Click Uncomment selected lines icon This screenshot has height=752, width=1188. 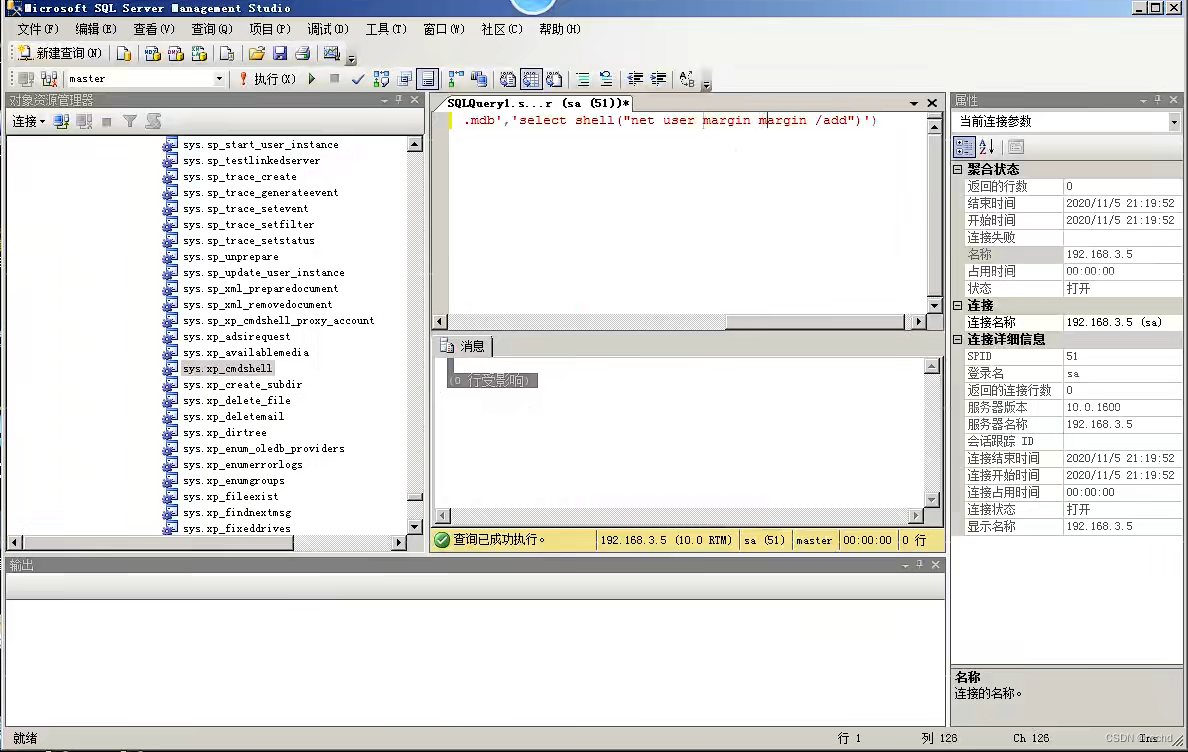(606, 79)
